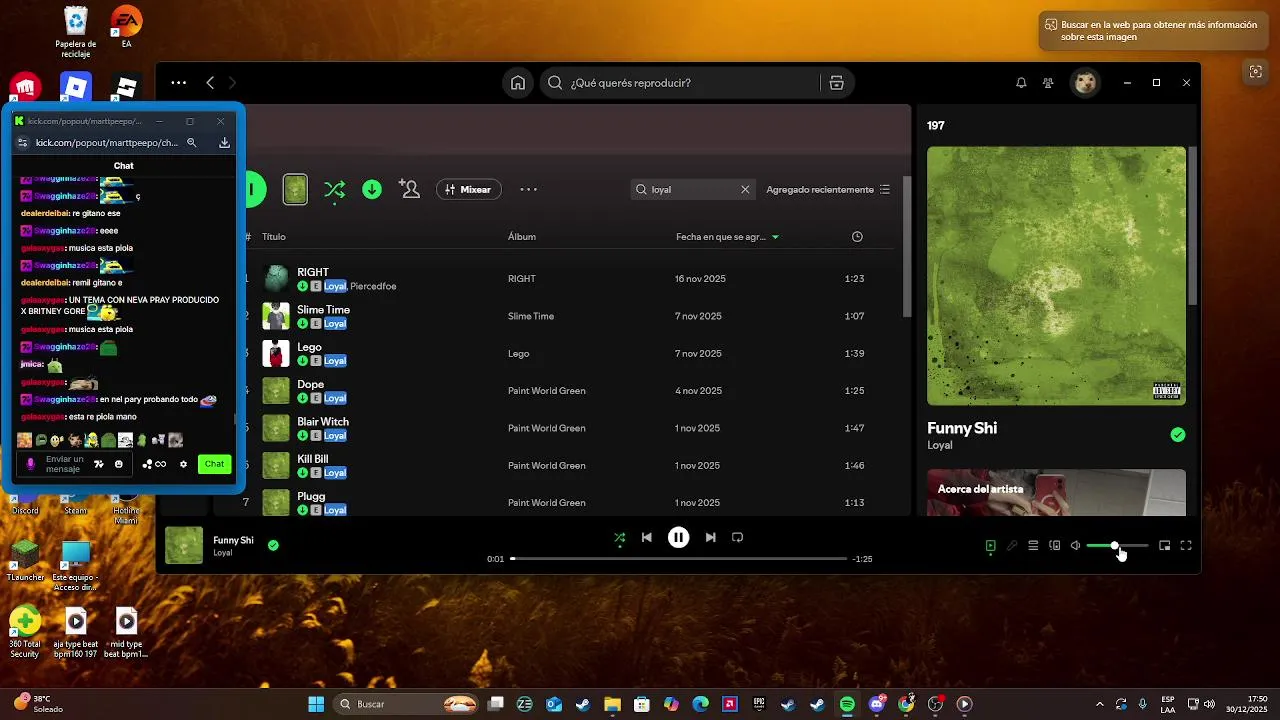The height and width of the screenshot is (720, 1280).
Task: Toggle repeat mode
Action: click(737, 537)
